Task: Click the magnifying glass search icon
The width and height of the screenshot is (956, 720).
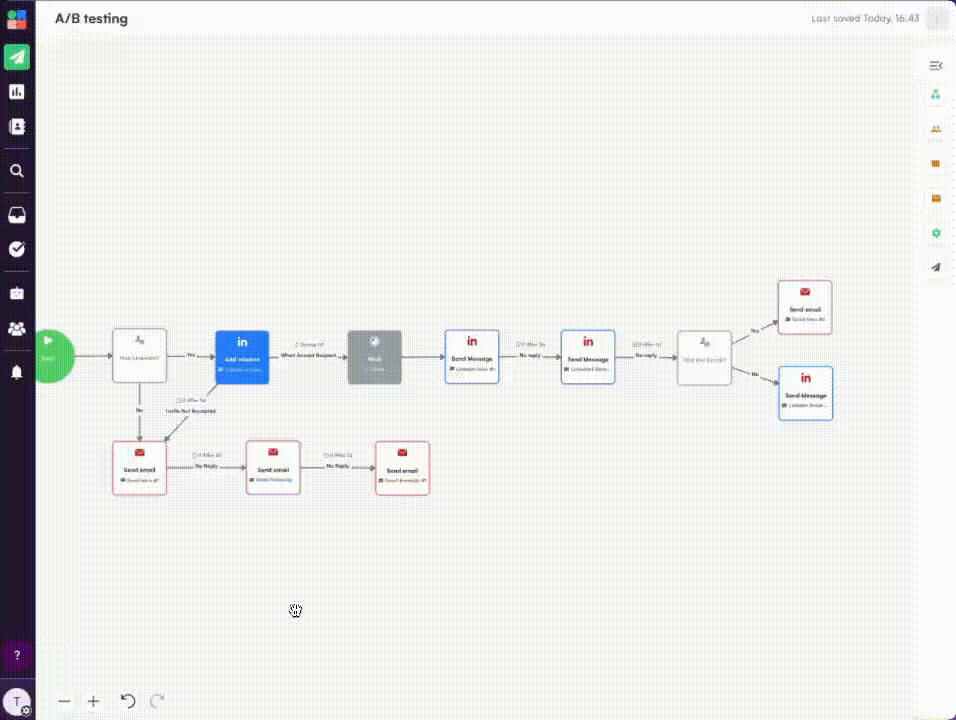Action: coord(17,171)
